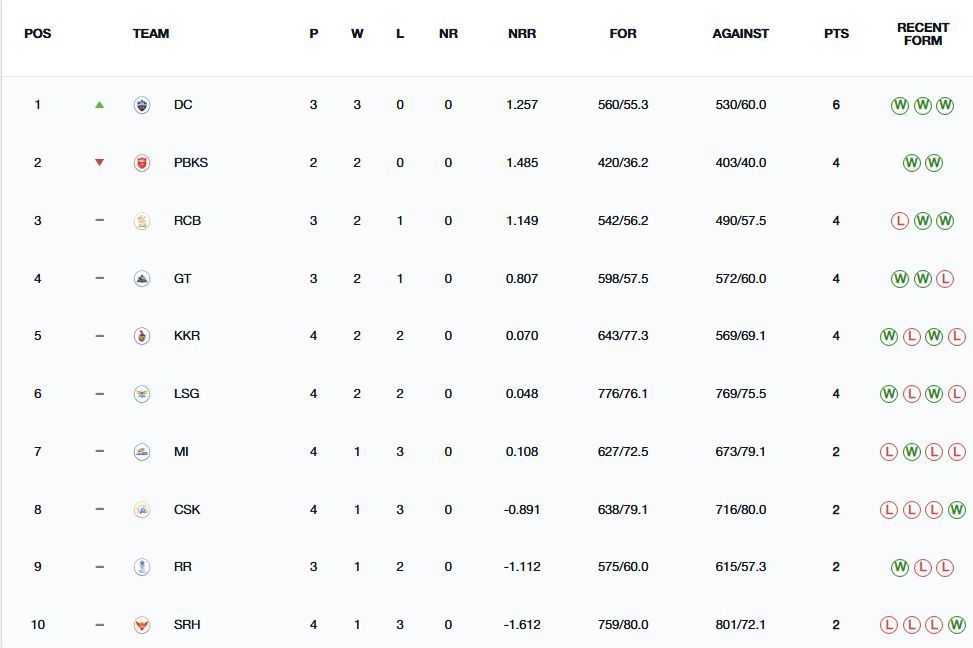Click the GT team logo icon
This screenshot has width=973, height=648.
(142, 279)
